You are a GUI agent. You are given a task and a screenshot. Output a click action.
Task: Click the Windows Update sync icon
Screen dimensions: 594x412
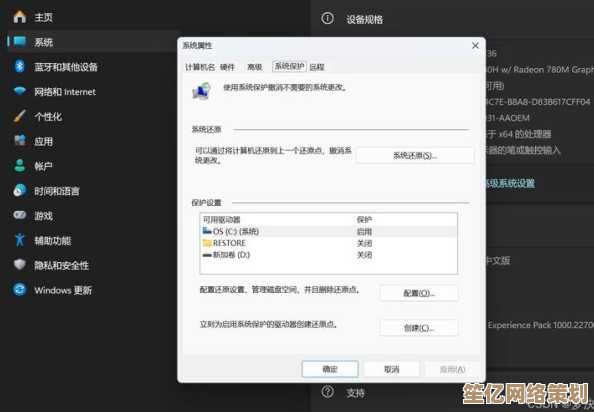[x=19, y=290]
